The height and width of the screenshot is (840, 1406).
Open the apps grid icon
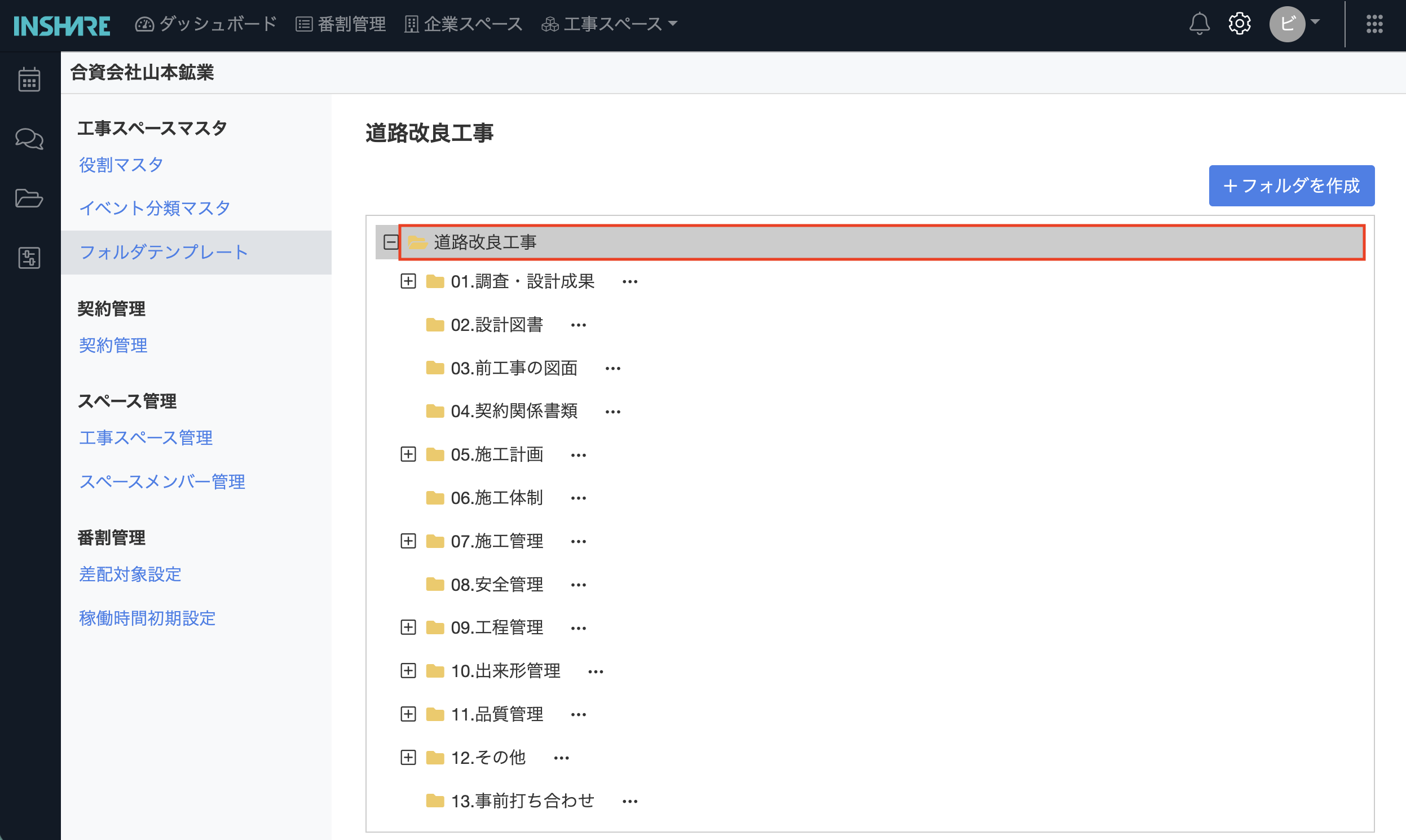(1374, 24)
